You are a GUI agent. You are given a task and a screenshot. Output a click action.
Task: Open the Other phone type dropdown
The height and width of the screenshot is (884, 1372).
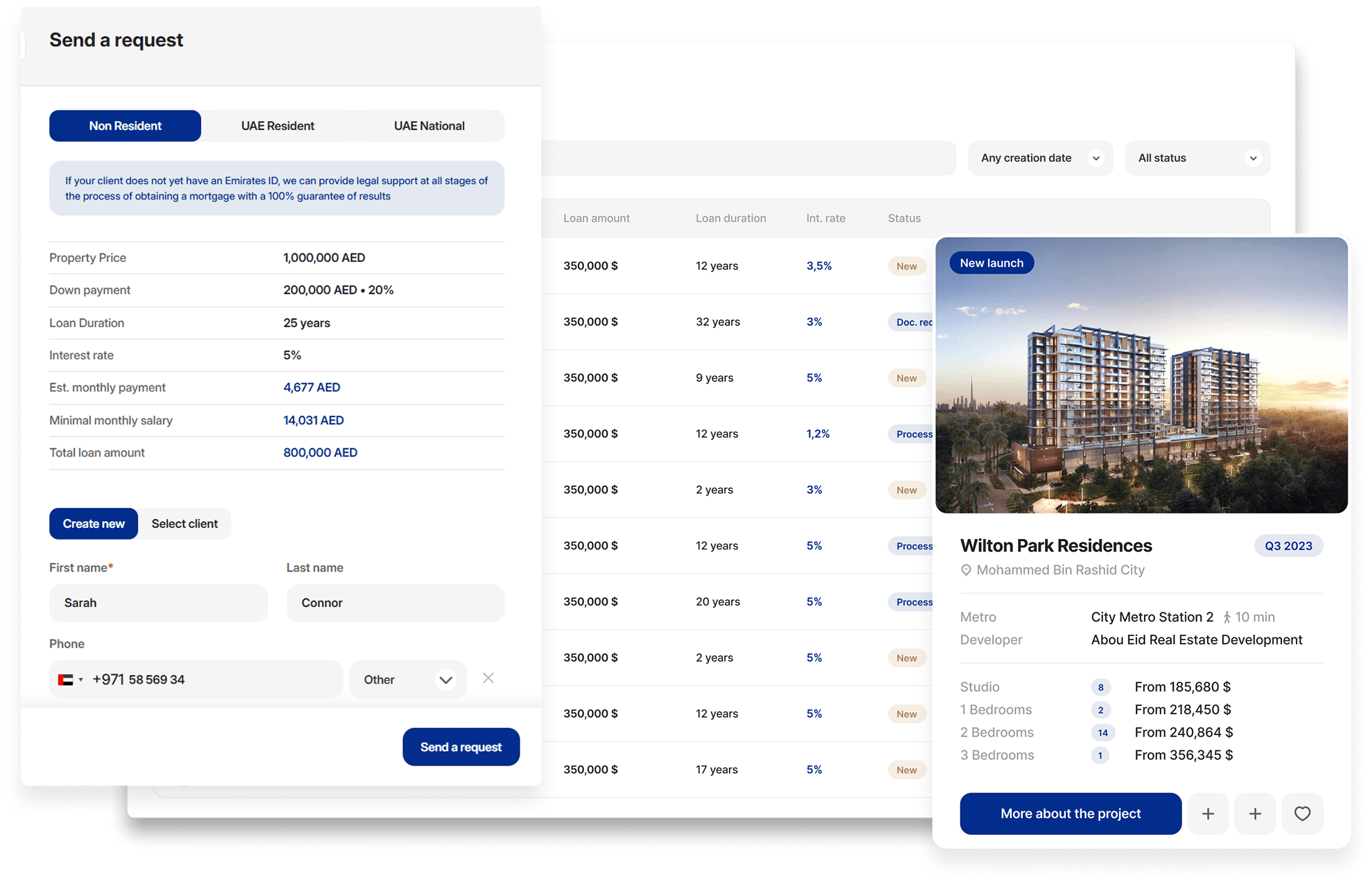[x=407, y=680]
